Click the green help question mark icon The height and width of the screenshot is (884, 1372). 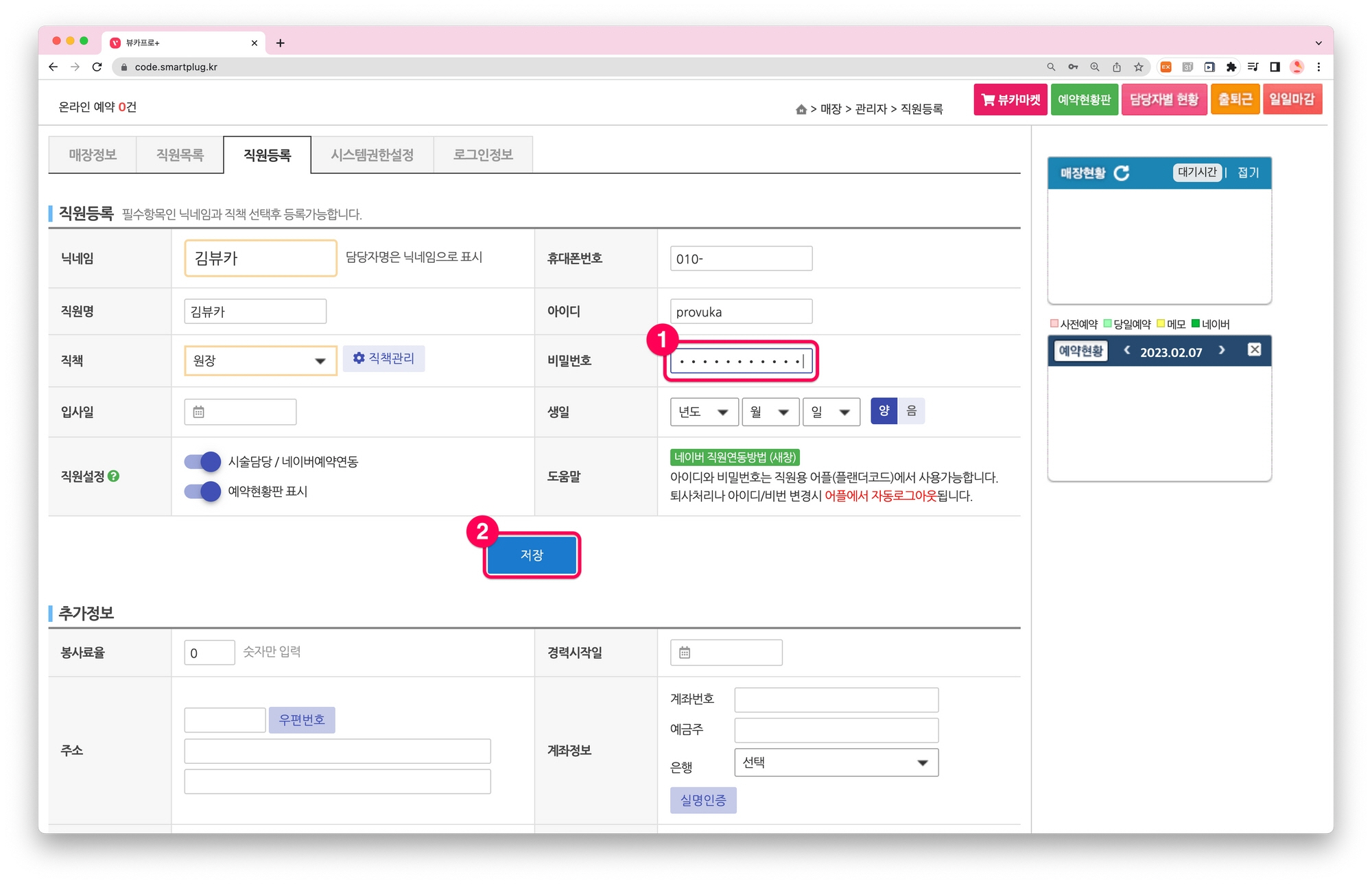coord(114,476)
